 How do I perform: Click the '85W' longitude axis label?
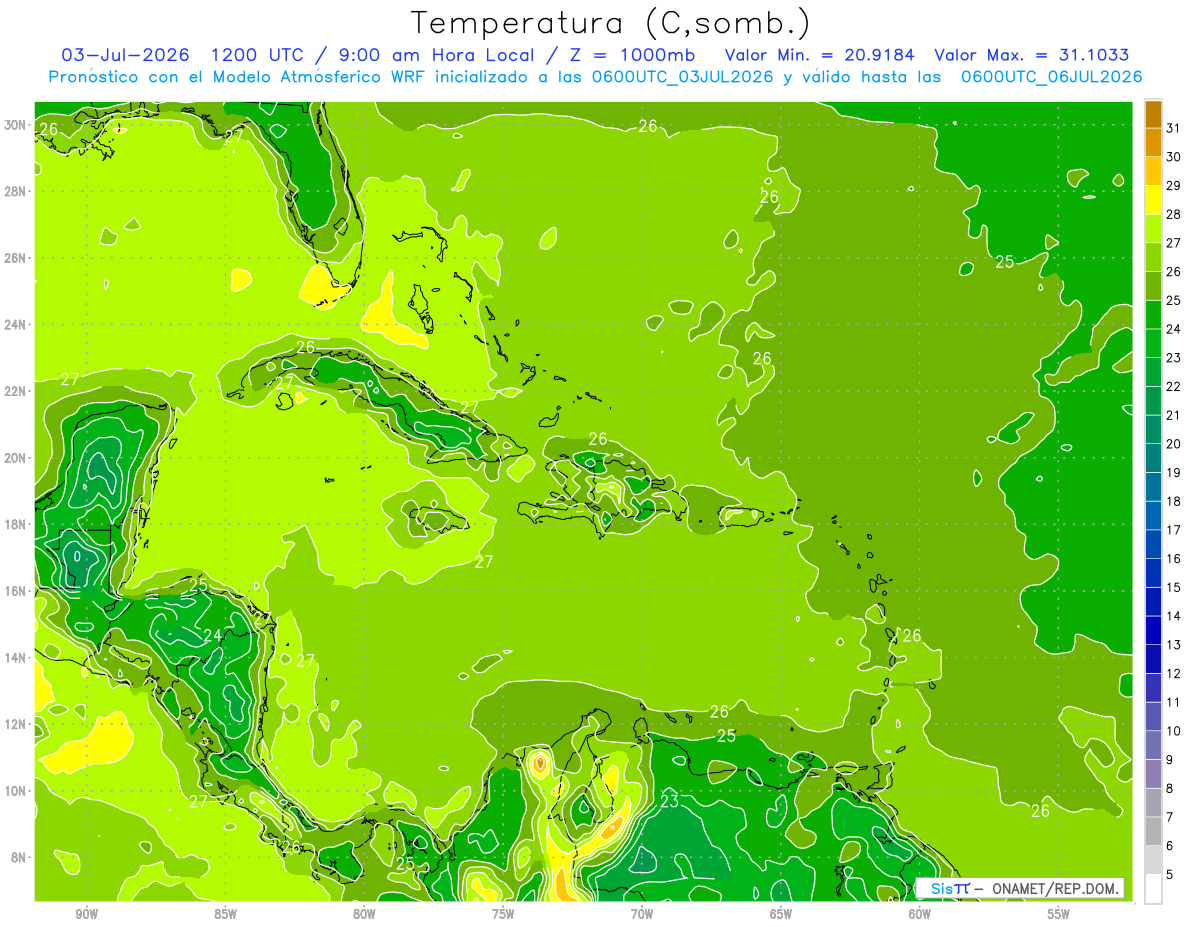coord(225,914)
